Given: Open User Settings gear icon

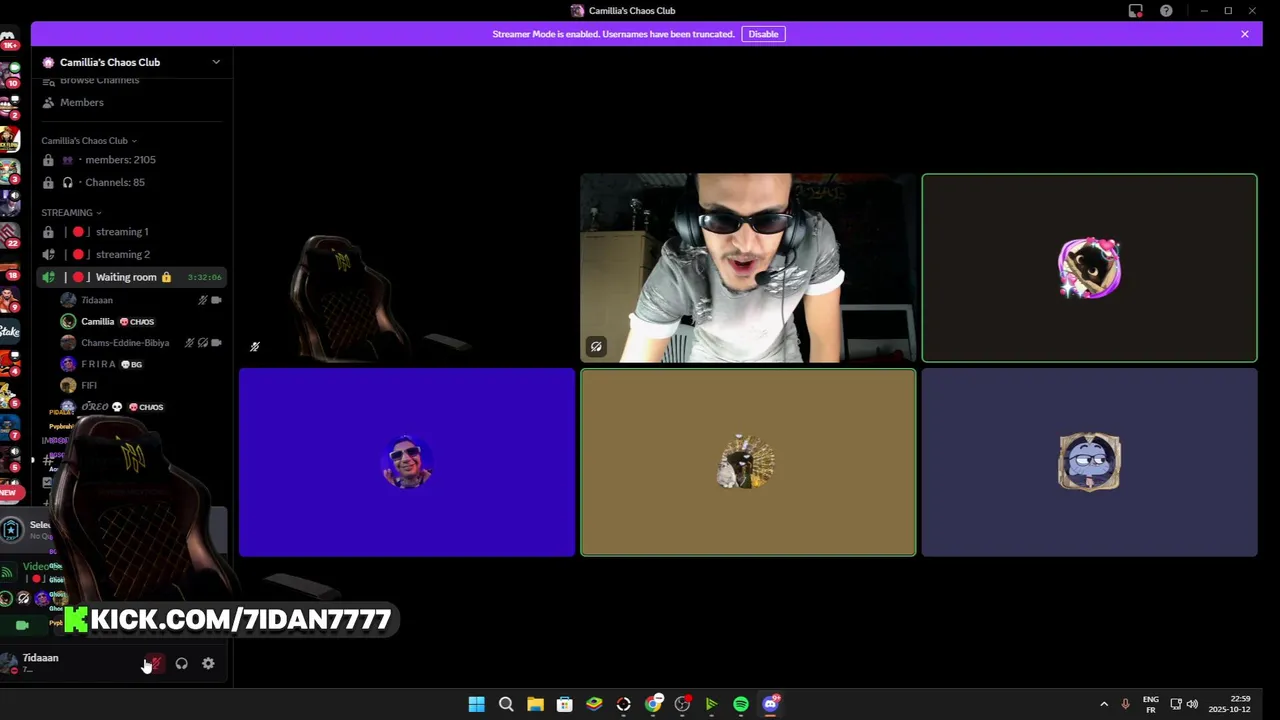Looking at the screenshot, I should point(208,664).
